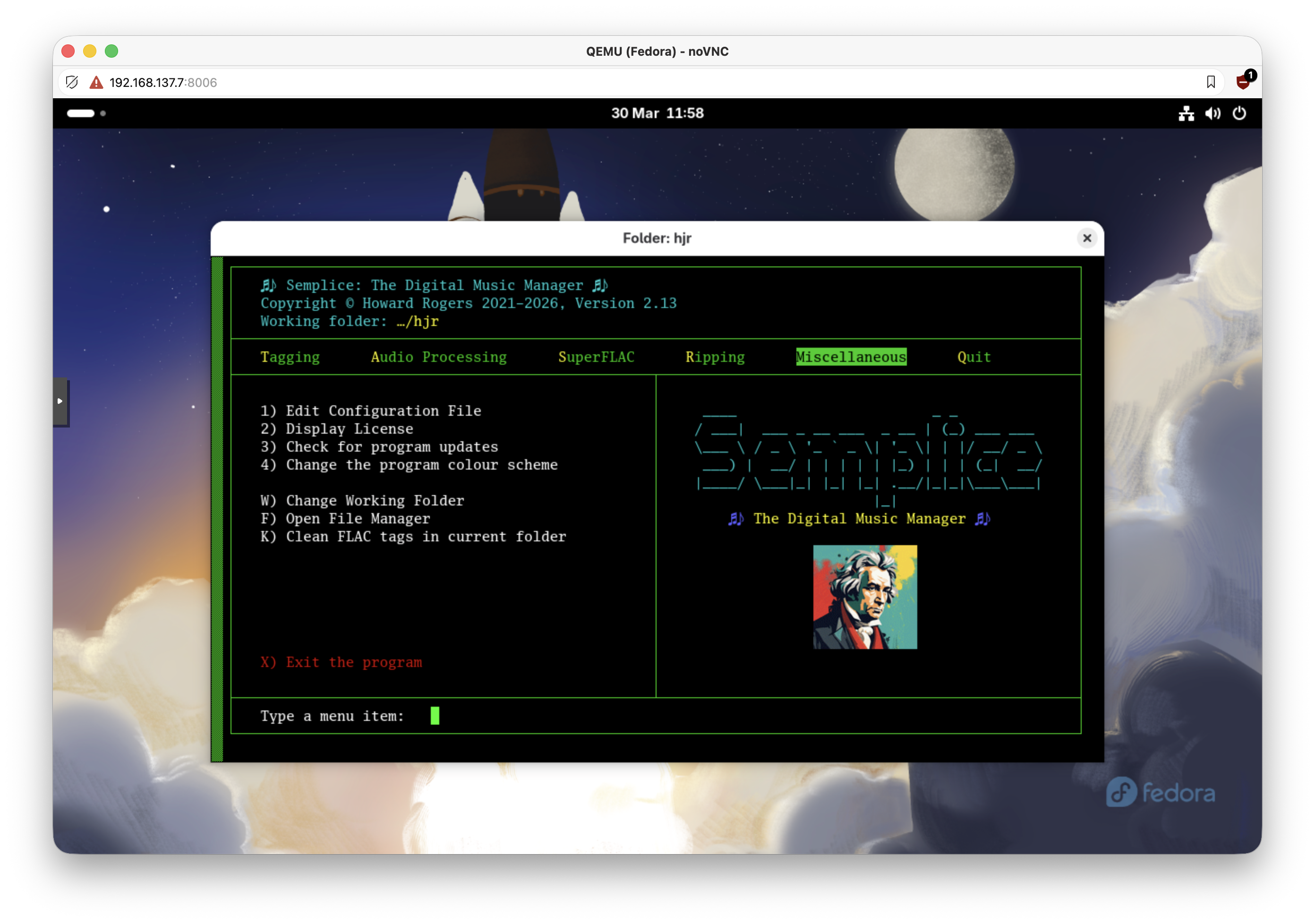The width and height of the screenshot is (1315, 924).
Task: Click Exit the program entry
Action: (353, 662)
